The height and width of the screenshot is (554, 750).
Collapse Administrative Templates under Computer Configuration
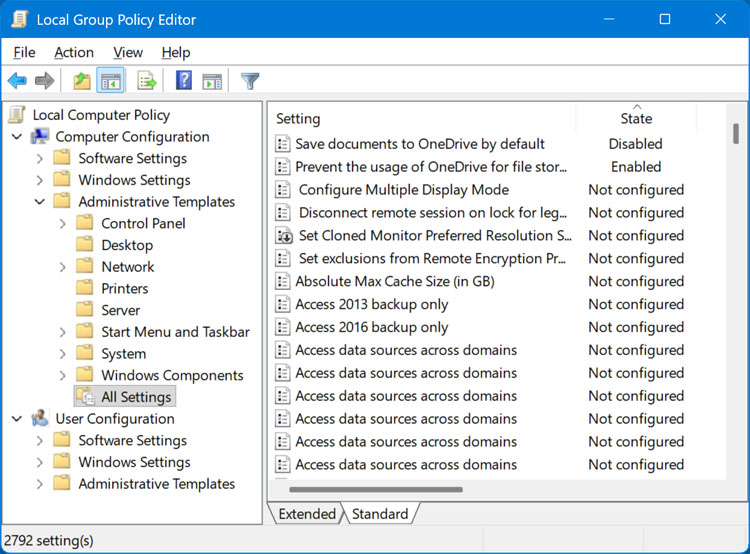[40, 202]
